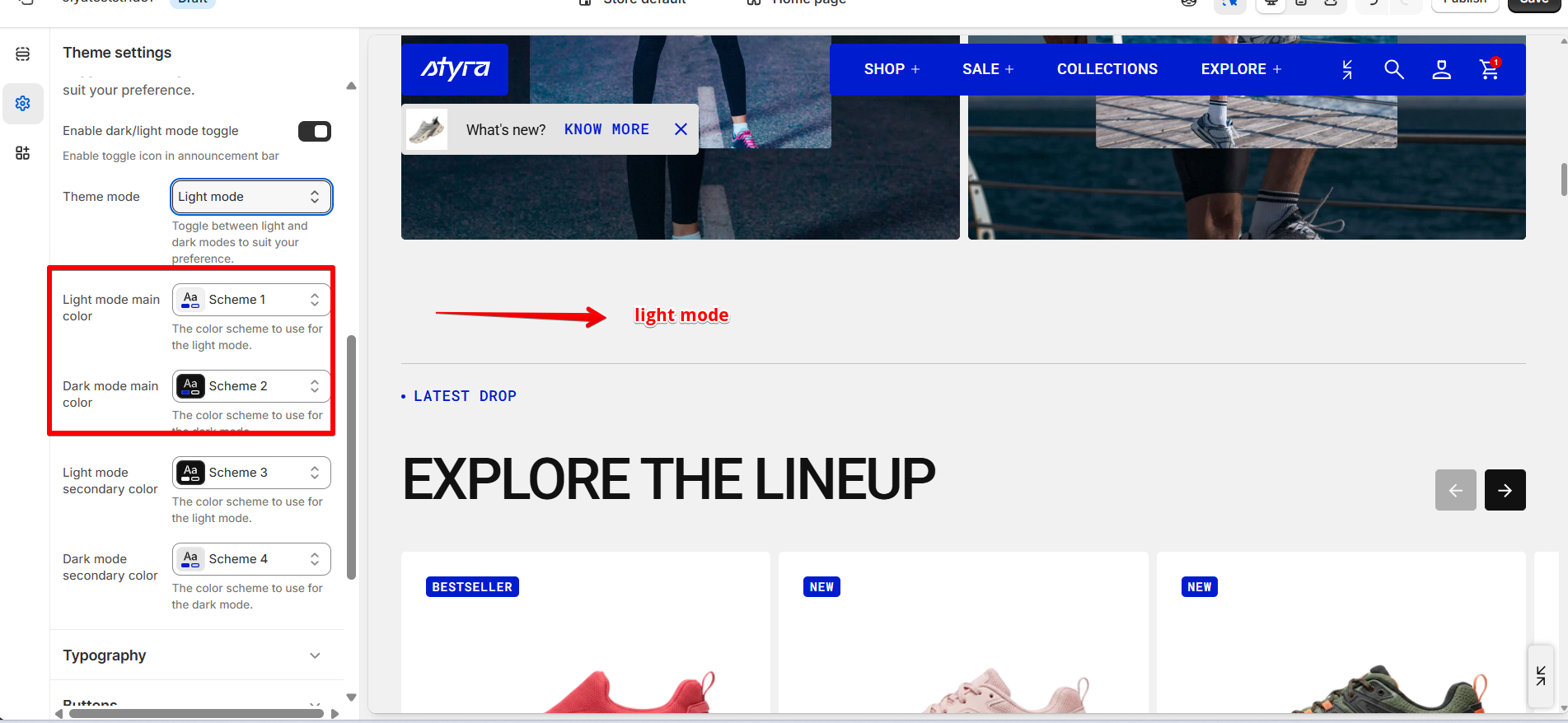The image size is (1568, 723).
Task: Close the What's new announcement
Action: click(x=681, y=129)
